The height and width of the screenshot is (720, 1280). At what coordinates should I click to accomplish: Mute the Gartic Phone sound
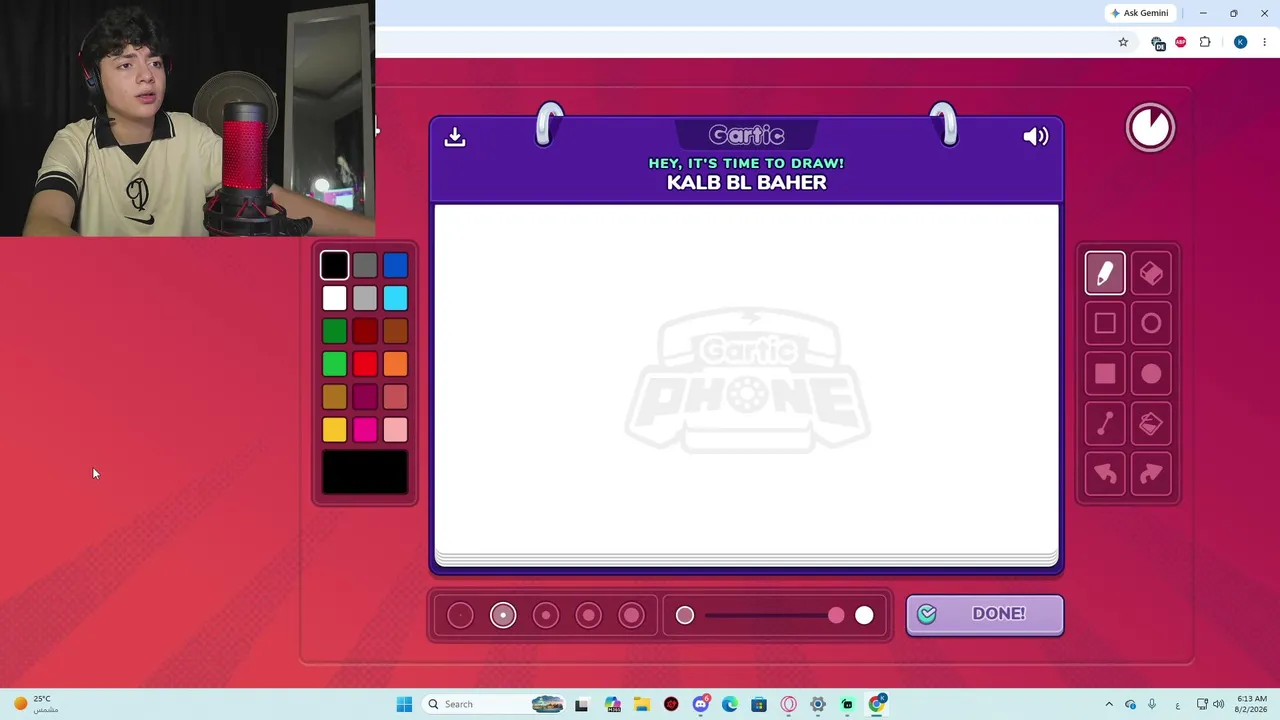point(1036,136)
